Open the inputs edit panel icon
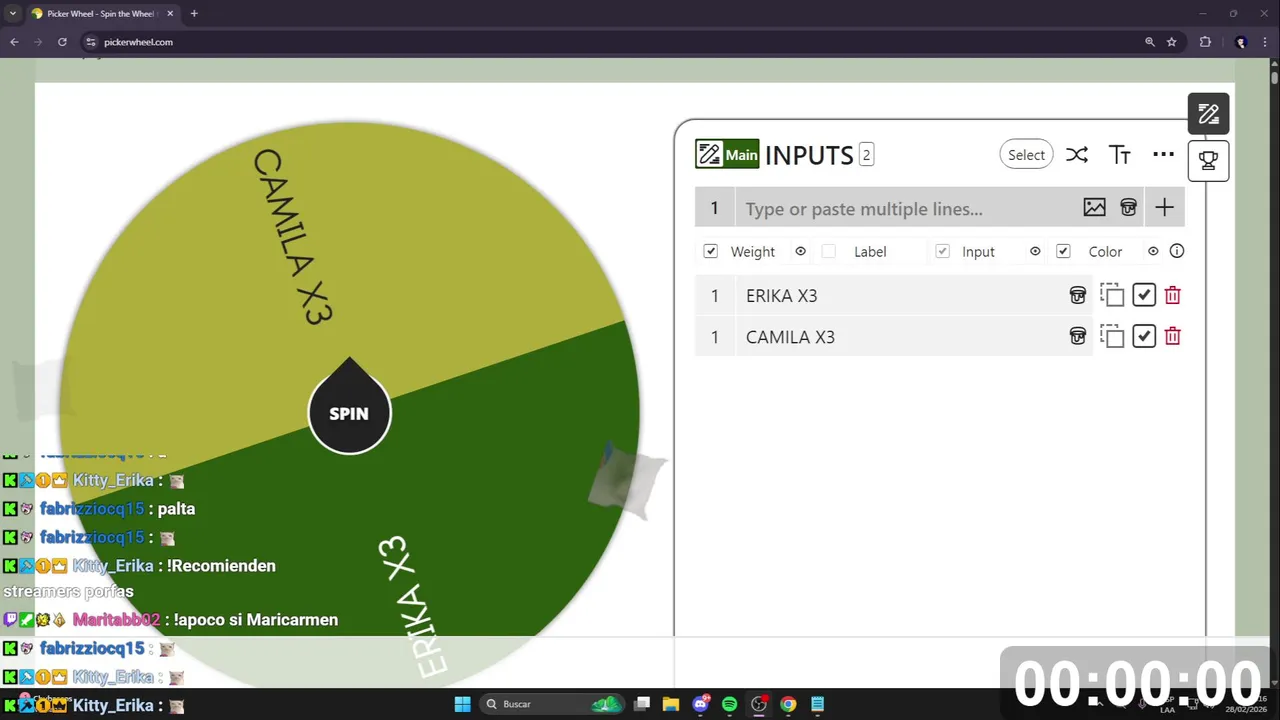1280x720 pixels. (1208, 114)
